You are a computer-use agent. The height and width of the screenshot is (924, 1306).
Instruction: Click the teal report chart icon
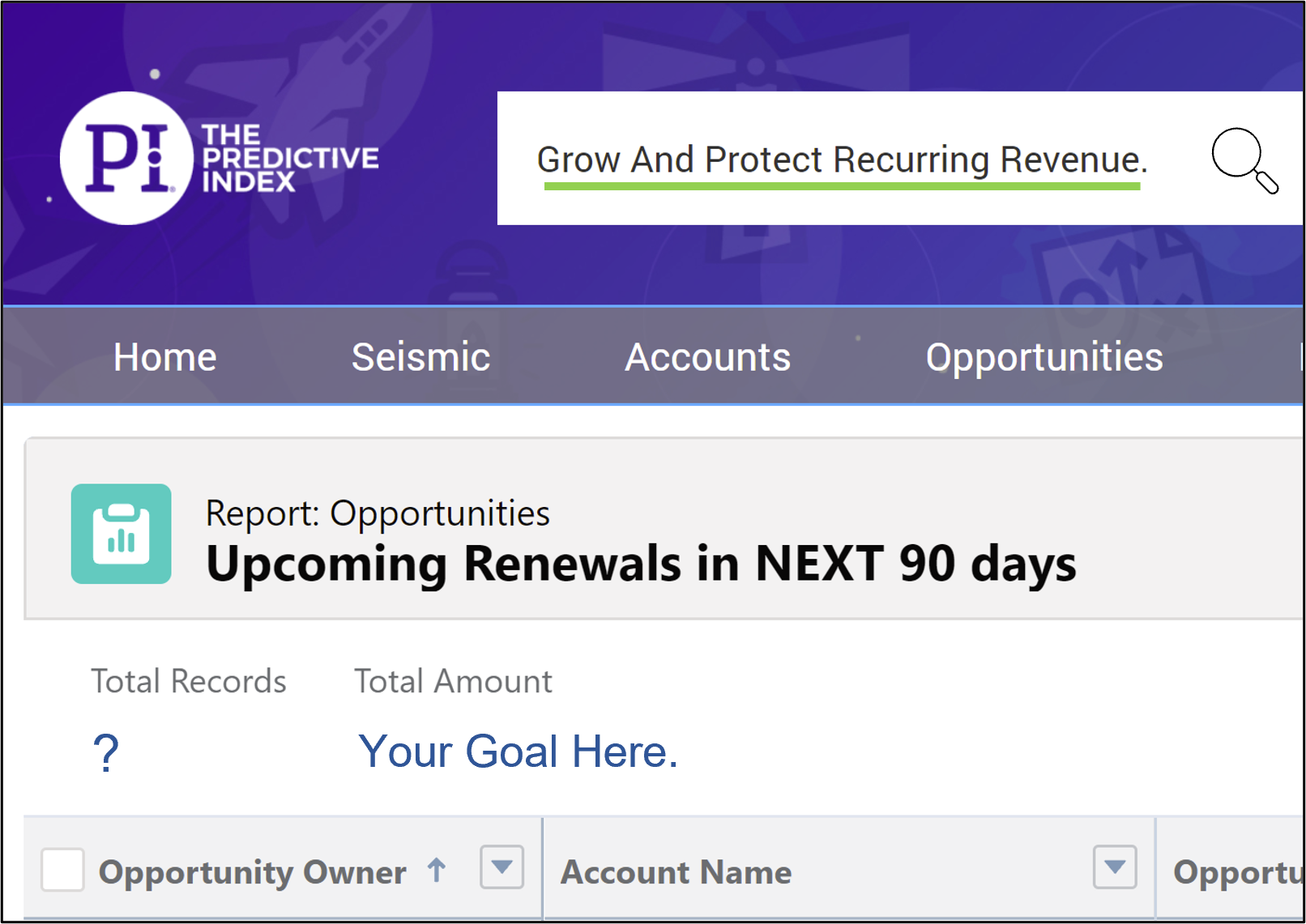tap(122, 534)
